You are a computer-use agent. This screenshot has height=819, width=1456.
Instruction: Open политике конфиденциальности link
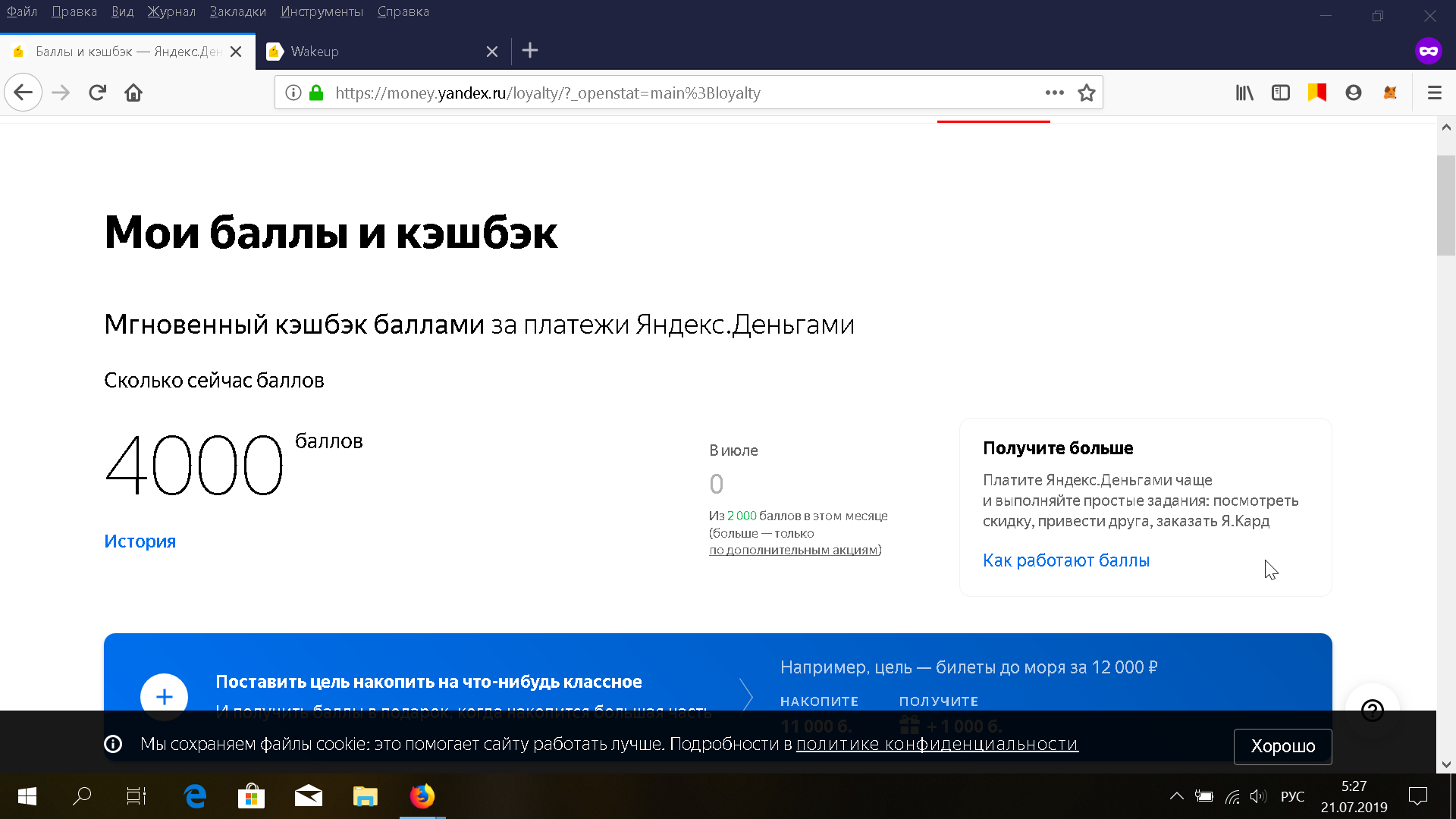(937, 744)
